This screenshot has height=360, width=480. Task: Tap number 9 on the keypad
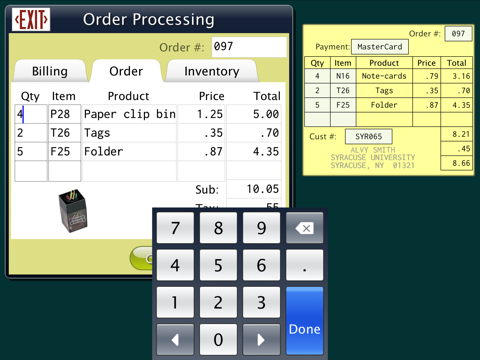(261, 228)
